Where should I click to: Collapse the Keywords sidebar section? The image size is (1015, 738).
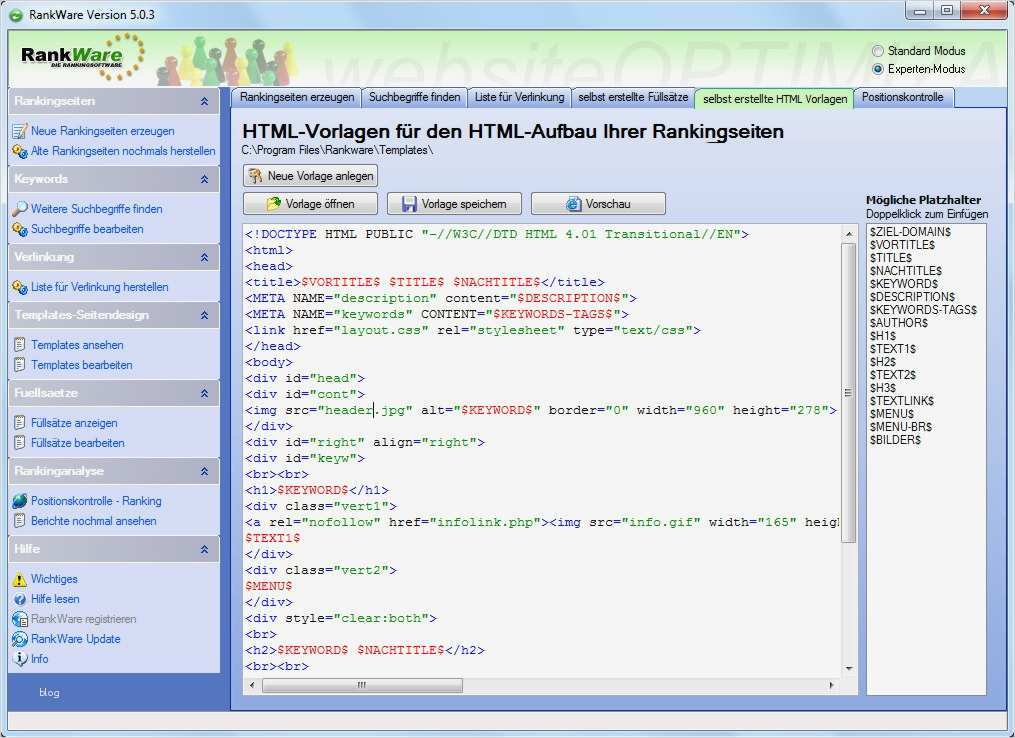[205, 179]
